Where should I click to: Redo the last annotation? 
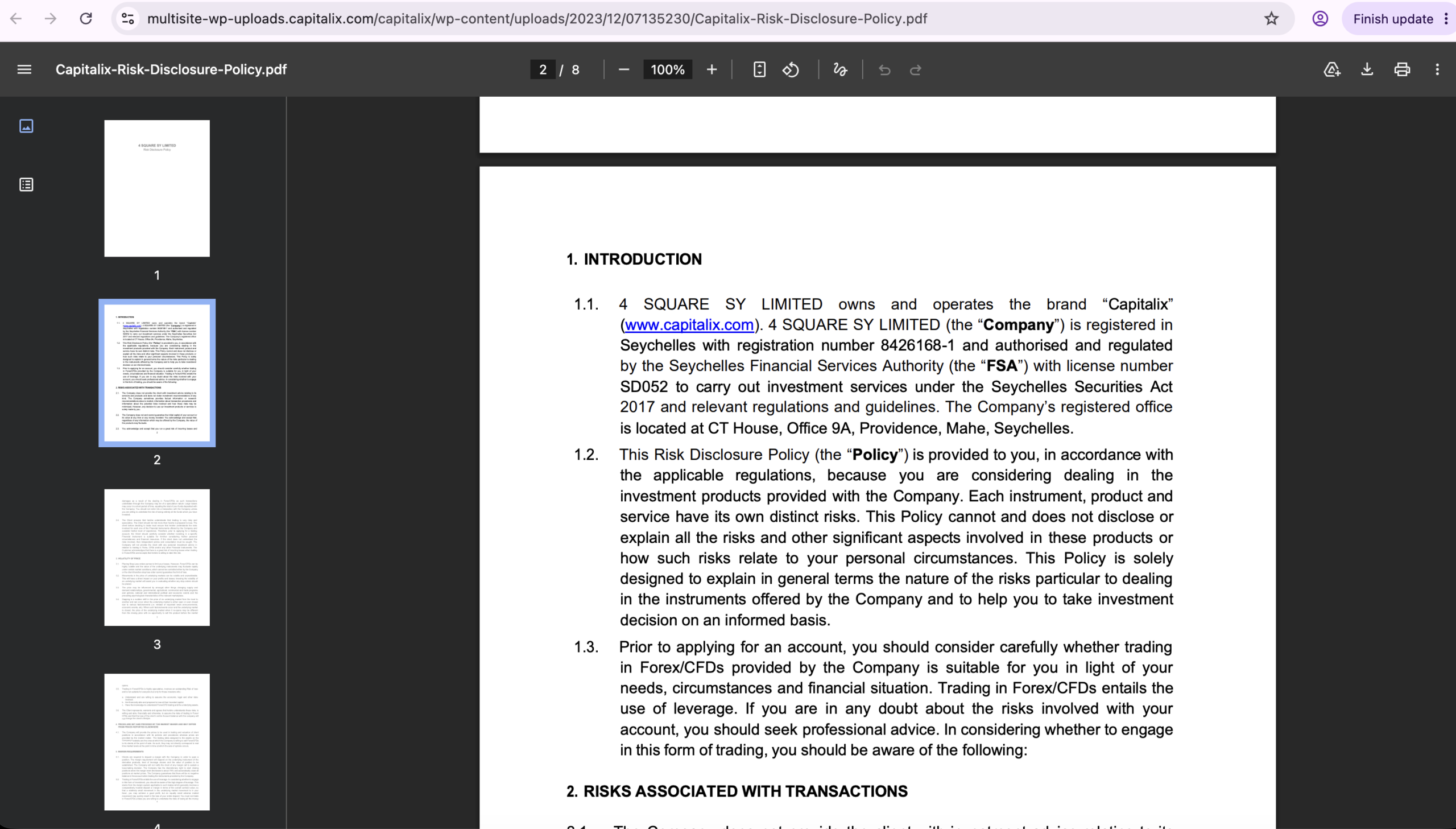point(916,69)
